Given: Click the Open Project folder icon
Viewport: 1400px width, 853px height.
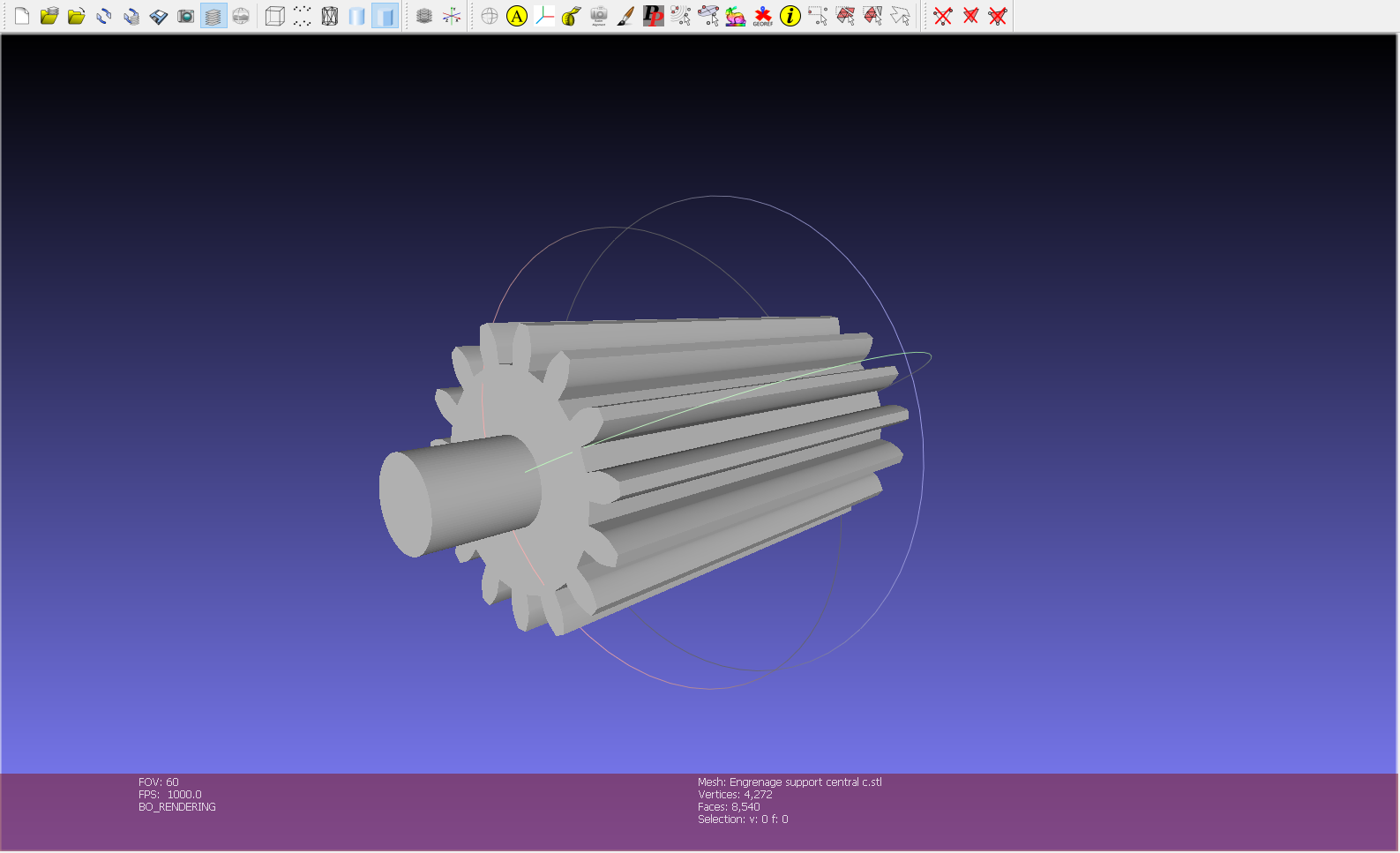Looking at the screenshot, I should click(49, 16).
